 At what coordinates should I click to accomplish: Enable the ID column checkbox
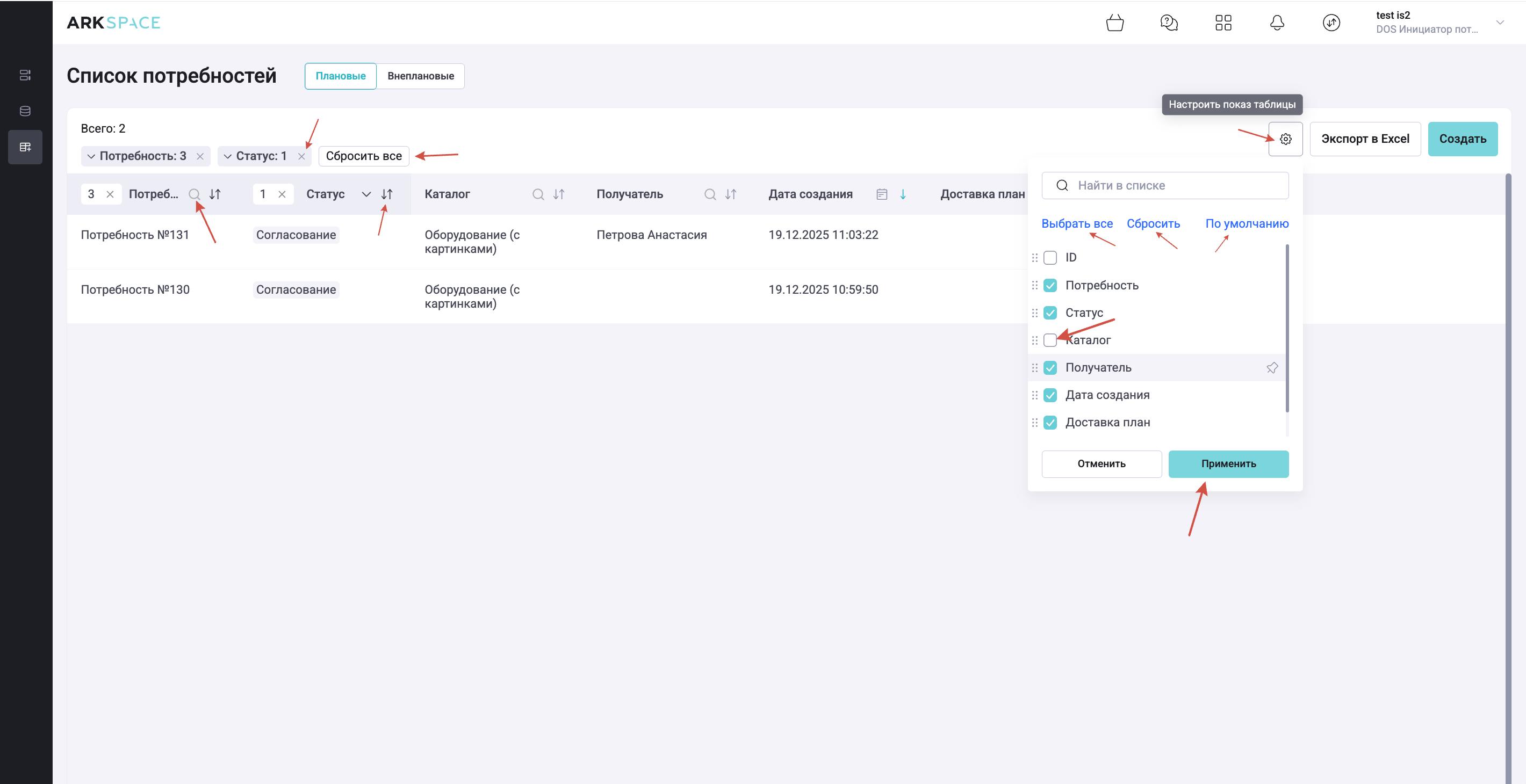(x=1050, y=258)
